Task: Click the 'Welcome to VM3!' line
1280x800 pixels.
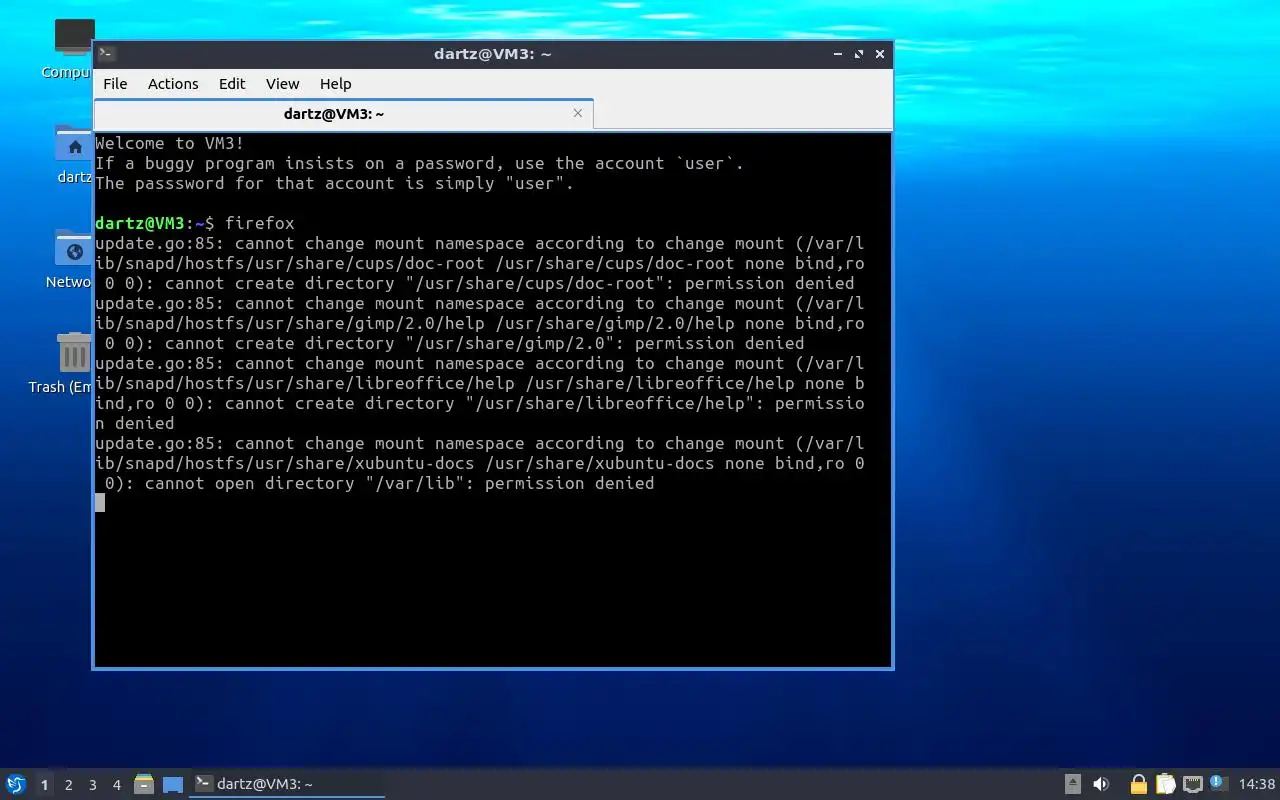Action: (x=170, y=143)
